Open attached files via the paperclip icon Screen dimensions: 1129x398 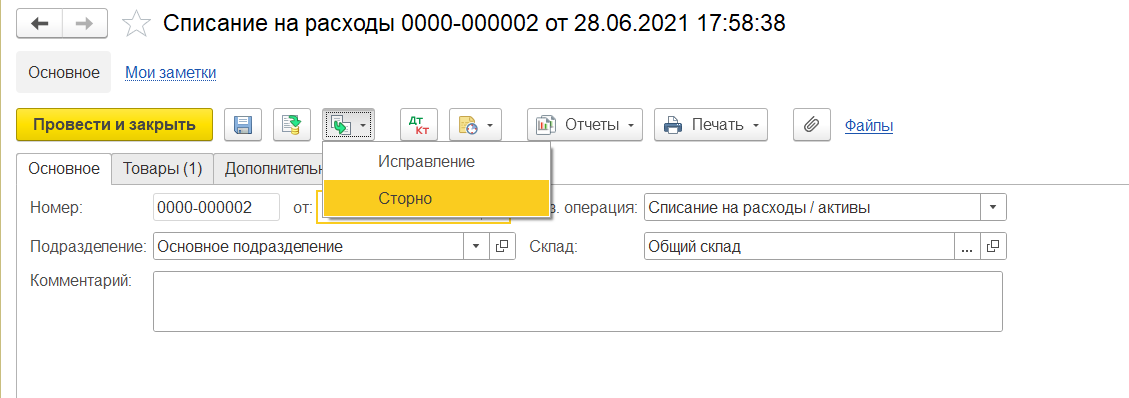coord(811,125)
